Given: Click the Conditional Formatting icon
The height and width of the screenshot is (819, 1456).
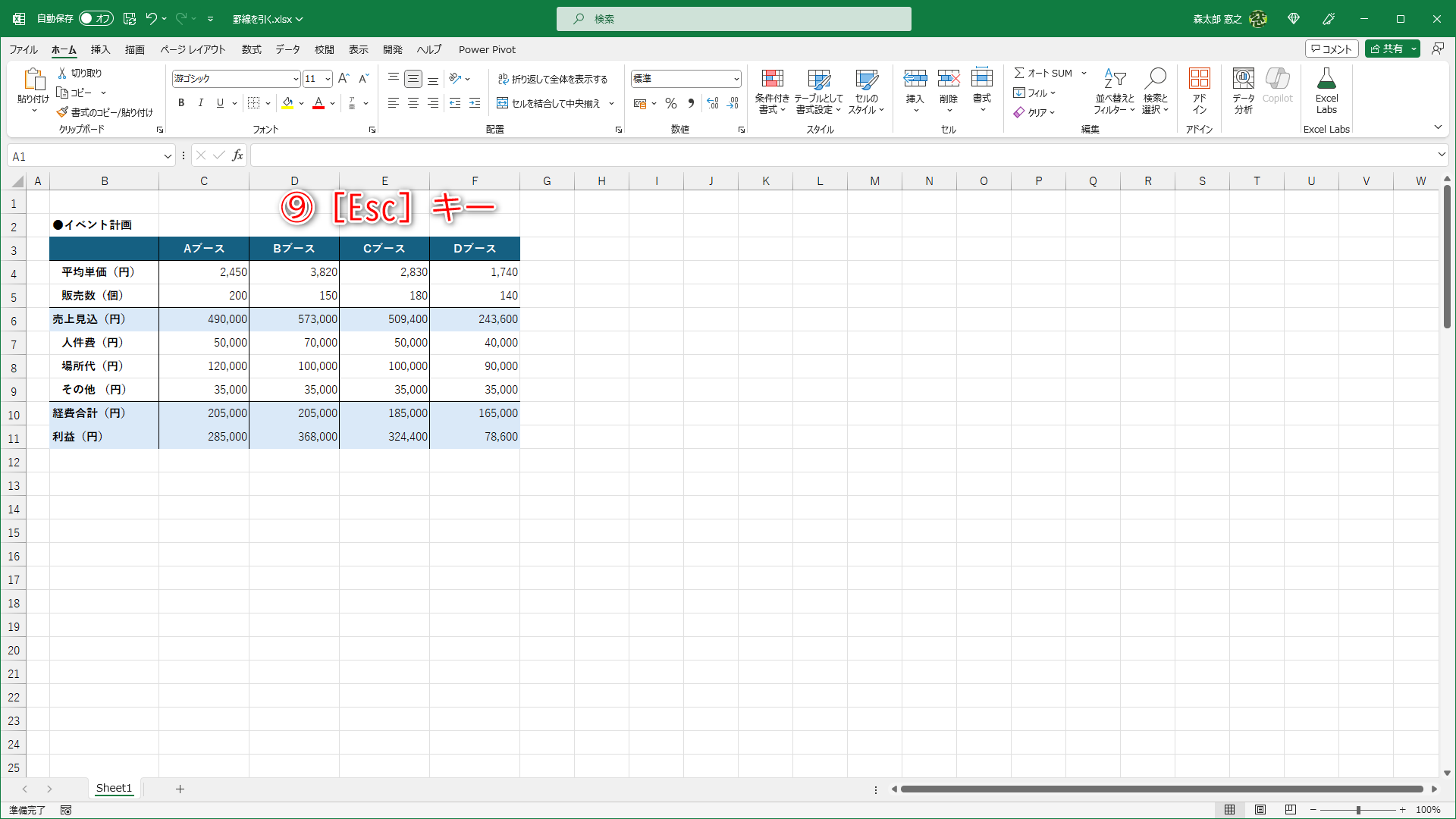Looking at the screenshot, I should click(x=772, y=79).
